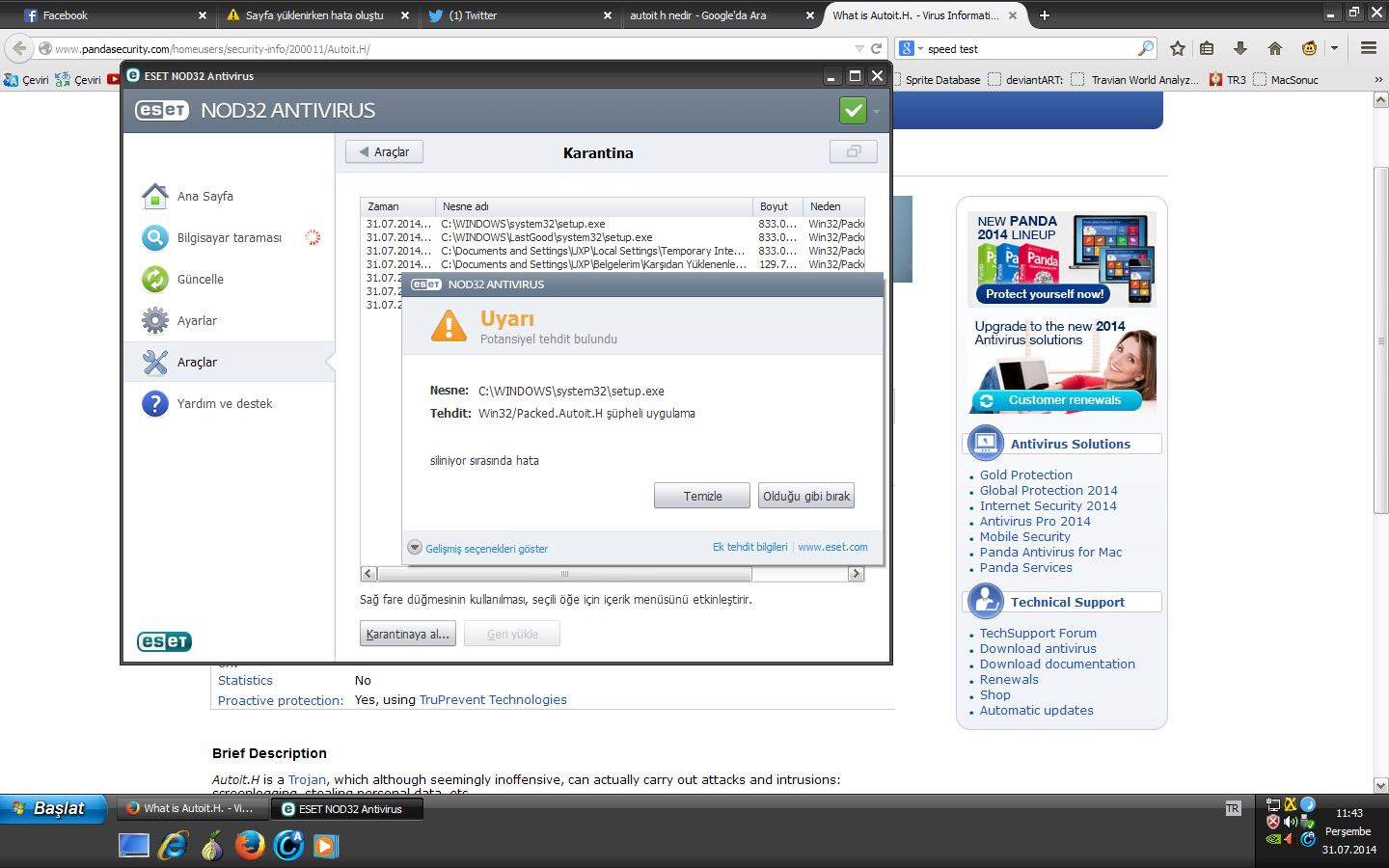The width and height of the screenshot is (1389, 868).
Task: Sort quarantine list by Boyut column header
Action: coord(777,206)
